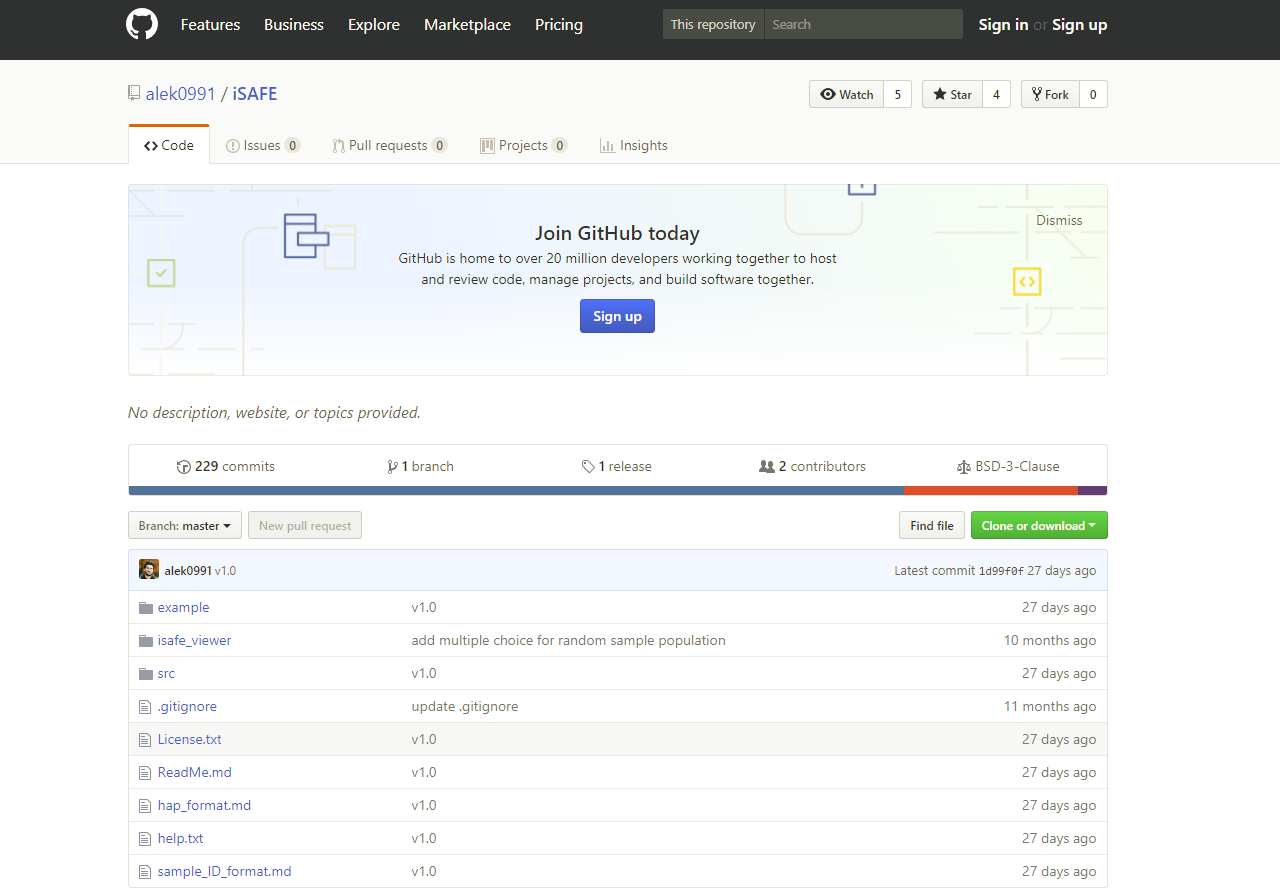The width and height of the screenshot is (1280, 888).
Task: Click the blue segment of the language bar
Action: pyautogui.click(x=516, y=491)
